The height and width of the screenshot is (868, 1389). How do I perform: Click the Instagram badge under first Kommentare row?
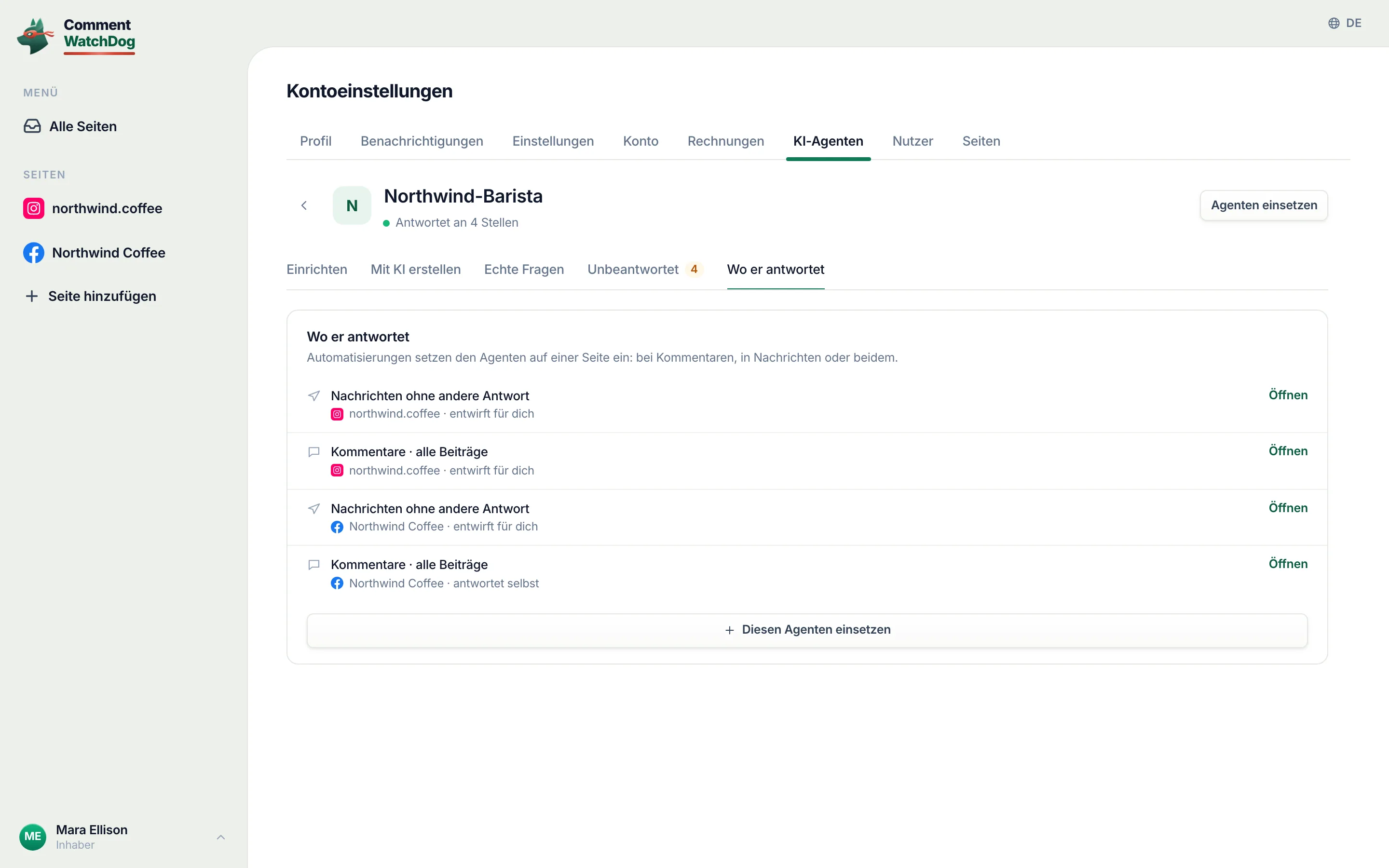click(337, 471)
